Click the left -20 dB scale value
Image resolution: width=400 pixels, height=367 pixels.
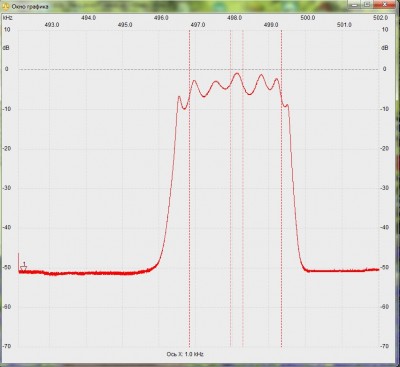tap(7, 148)
